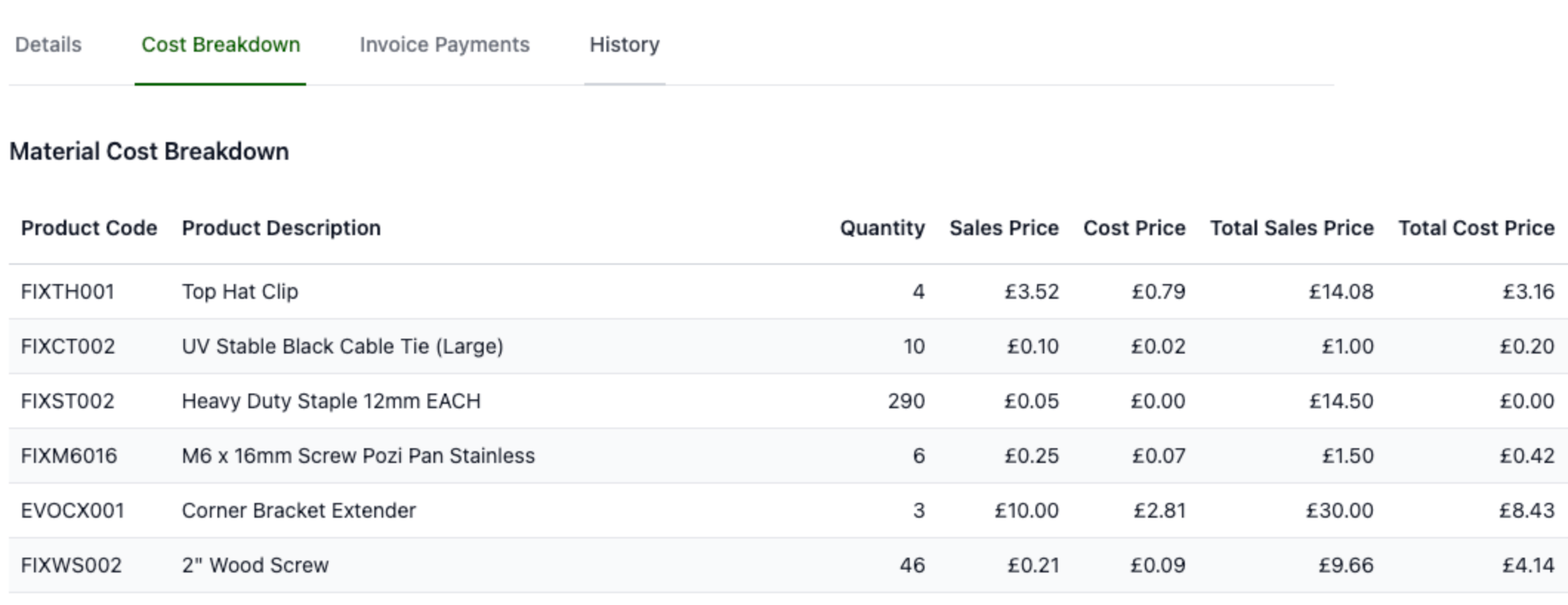Click the Quantity column header

882,228
